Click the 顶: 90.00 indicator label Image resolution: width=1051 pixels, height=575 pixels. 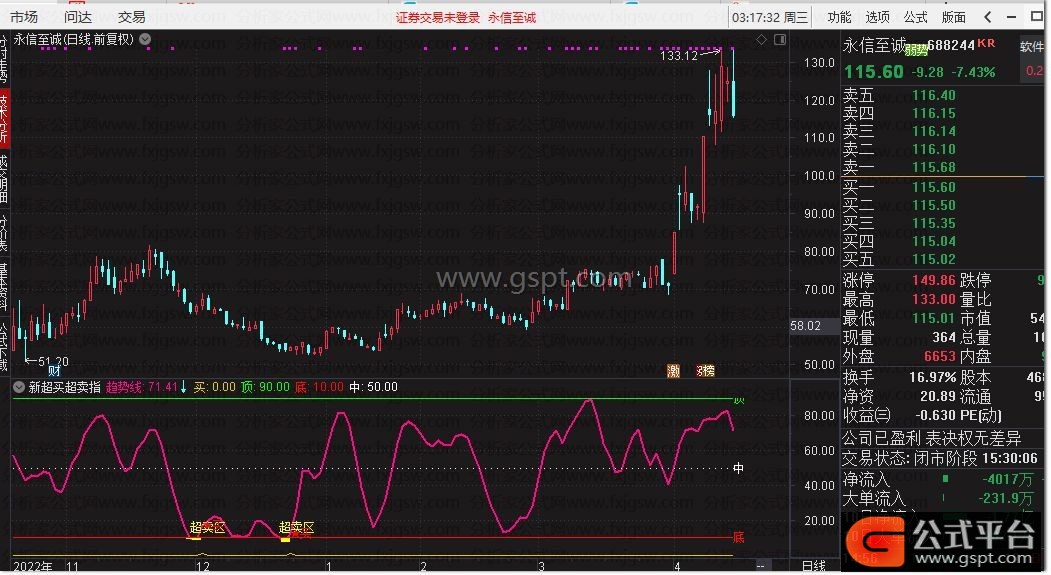(265, 387)
